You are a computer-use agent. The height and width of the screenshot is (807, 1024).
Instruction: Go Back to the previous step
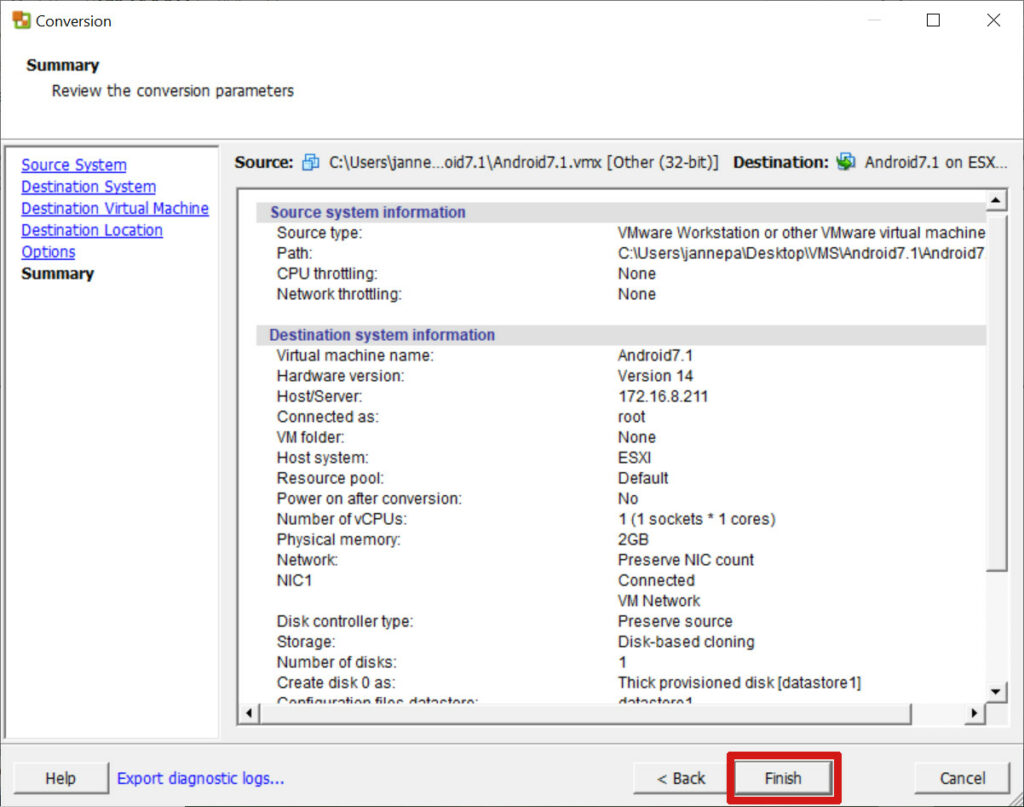click(x=681, y=778)
